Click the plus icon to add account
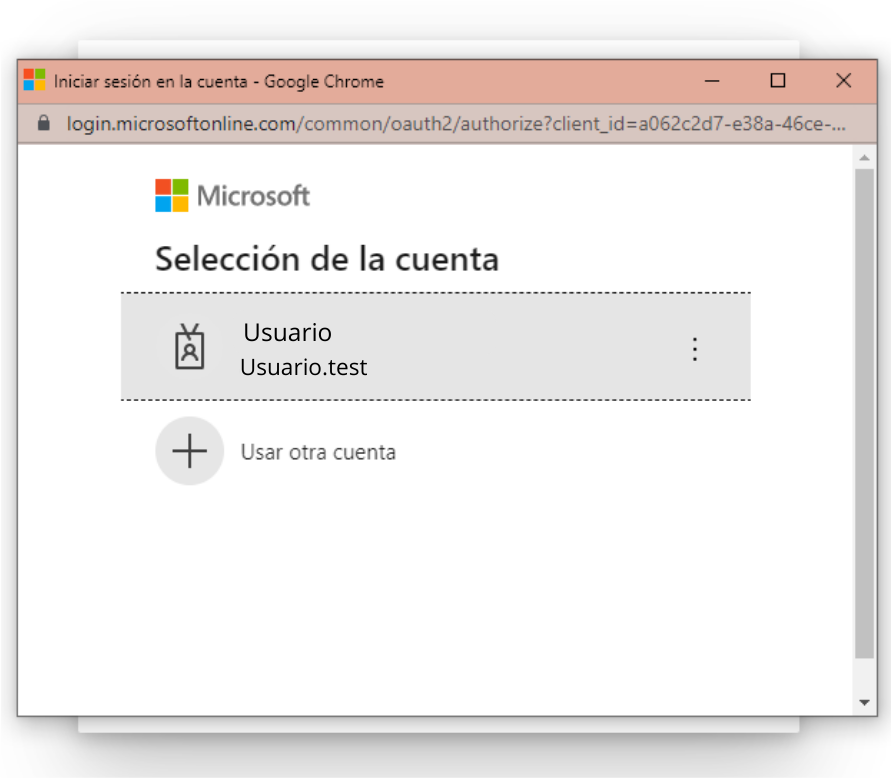Screen dimensions: 891x778 click(x=189, y=451)
